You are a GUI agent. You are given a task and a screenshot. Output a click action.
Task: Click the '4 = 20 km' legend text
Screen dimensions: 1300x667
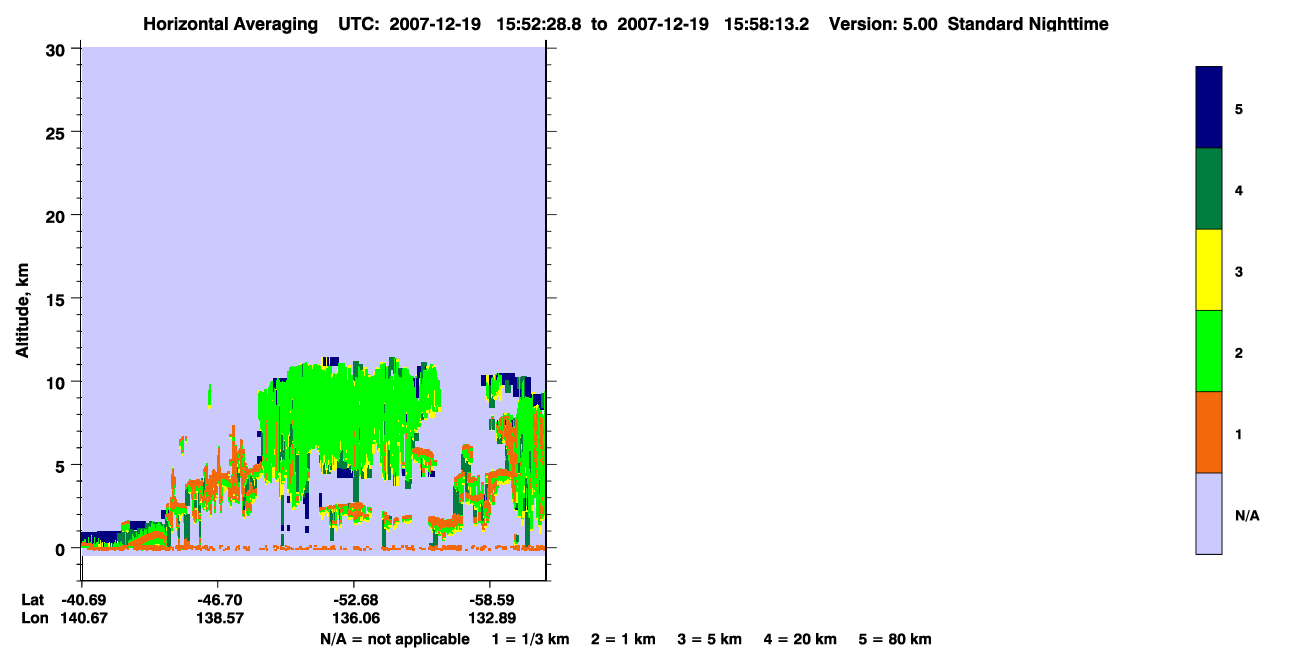coord(800,639)
